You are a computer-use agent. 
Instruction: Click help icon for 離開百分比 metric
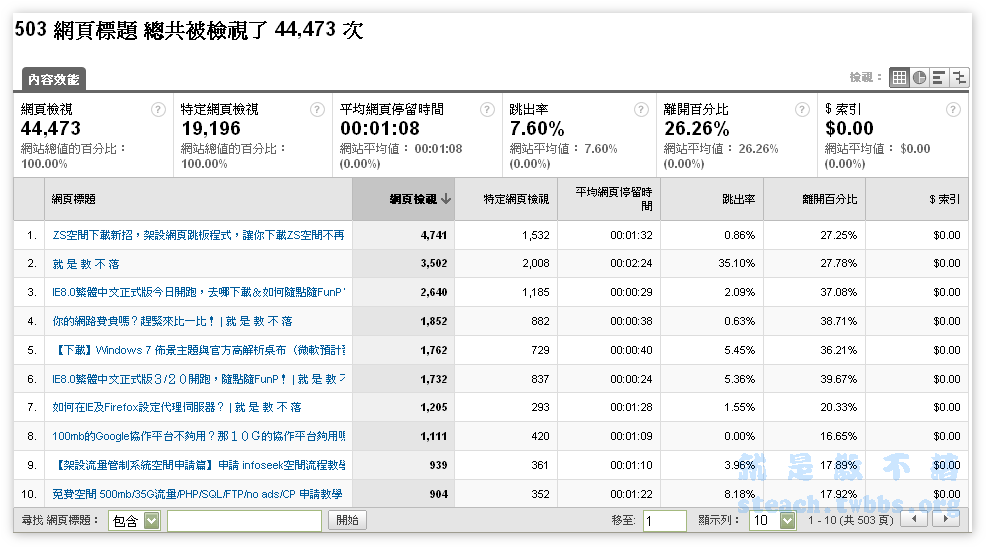[x=801, y=110]
